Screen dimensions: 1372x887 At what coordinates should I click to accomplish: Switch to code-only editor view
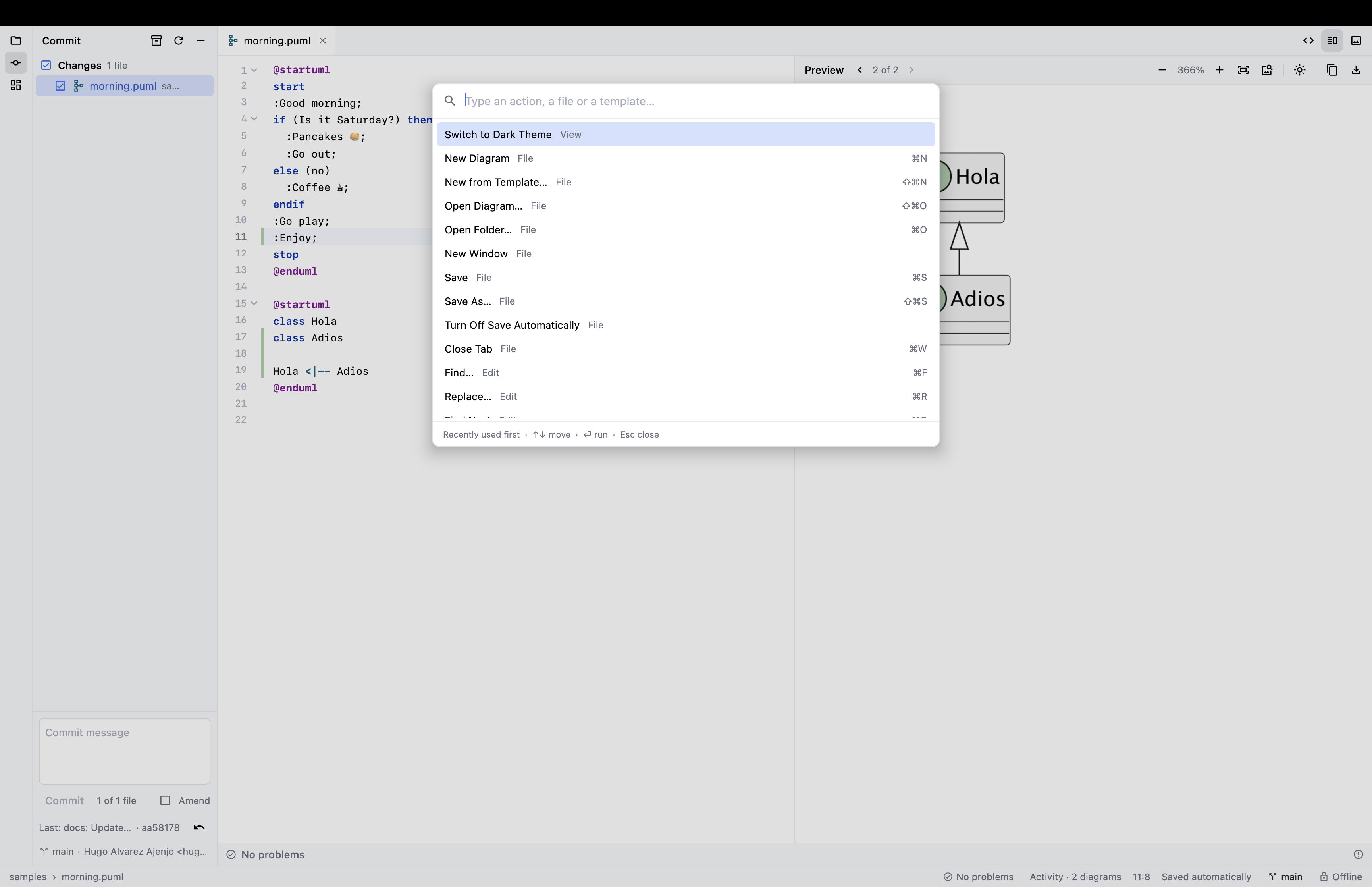click(1308, 40)
